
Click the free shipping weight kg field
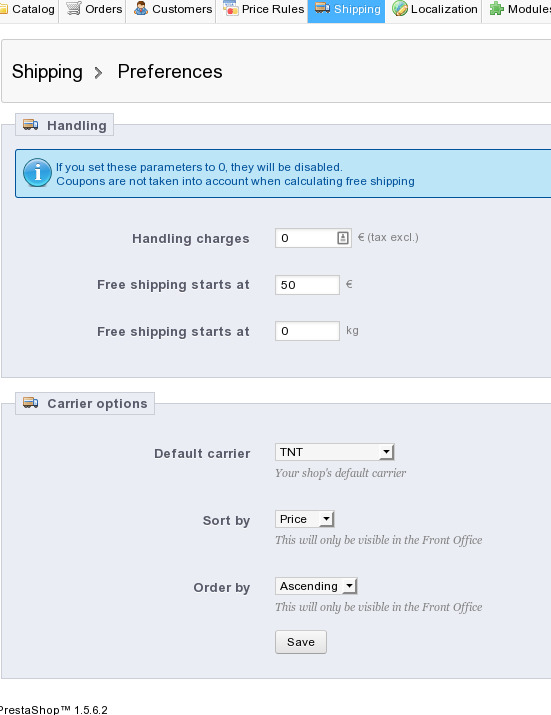(307, 331)
